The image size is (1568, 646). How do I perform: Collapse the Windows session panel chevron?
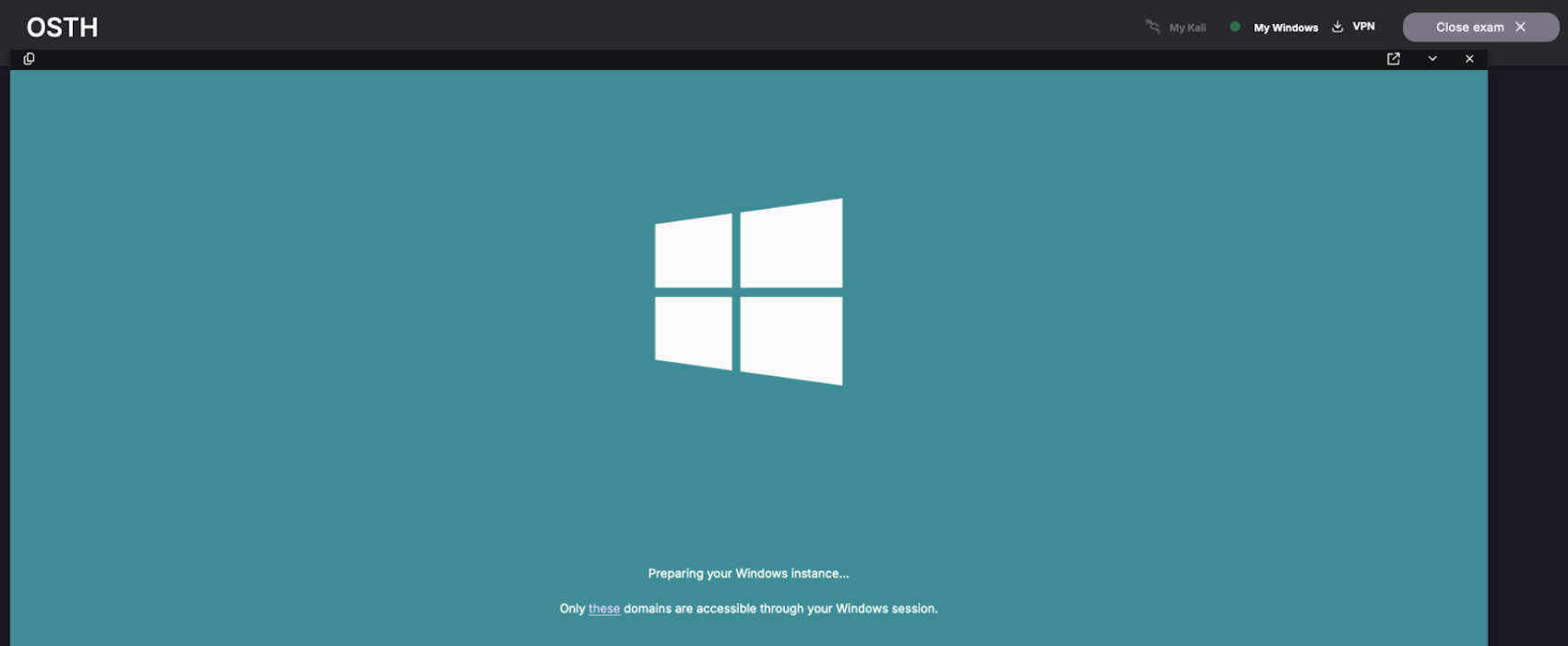[x=1432, y=59]
